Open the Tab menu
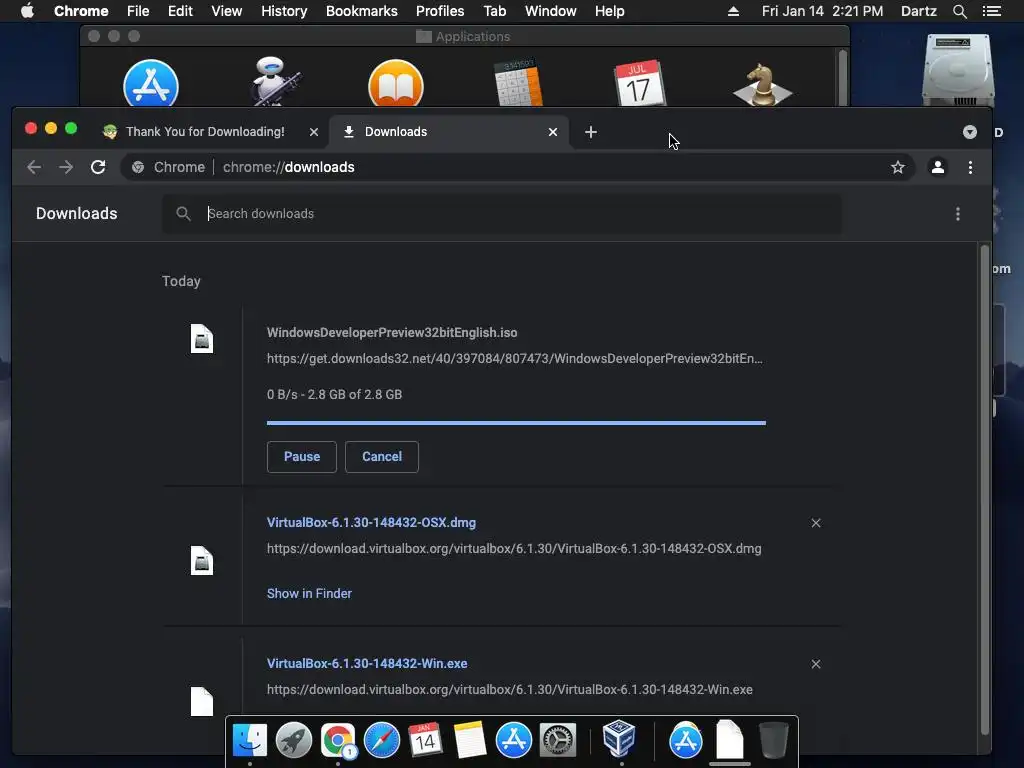This screenshot has width=1024, height=768. click(494, 11)
